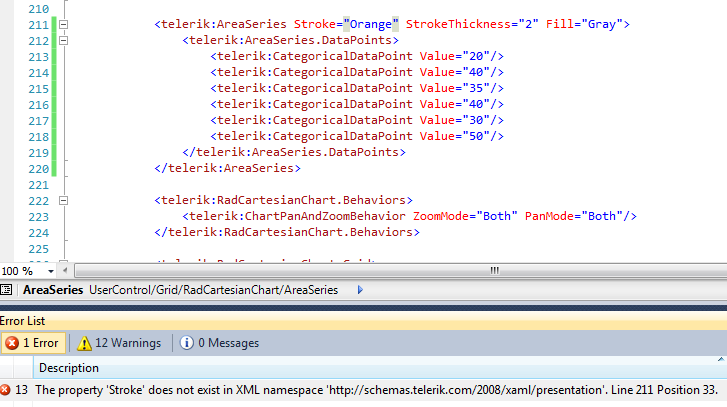Click the red error icon in row 13
The height and width of the screenshot is (407, 727).
[x=5, y=390]
